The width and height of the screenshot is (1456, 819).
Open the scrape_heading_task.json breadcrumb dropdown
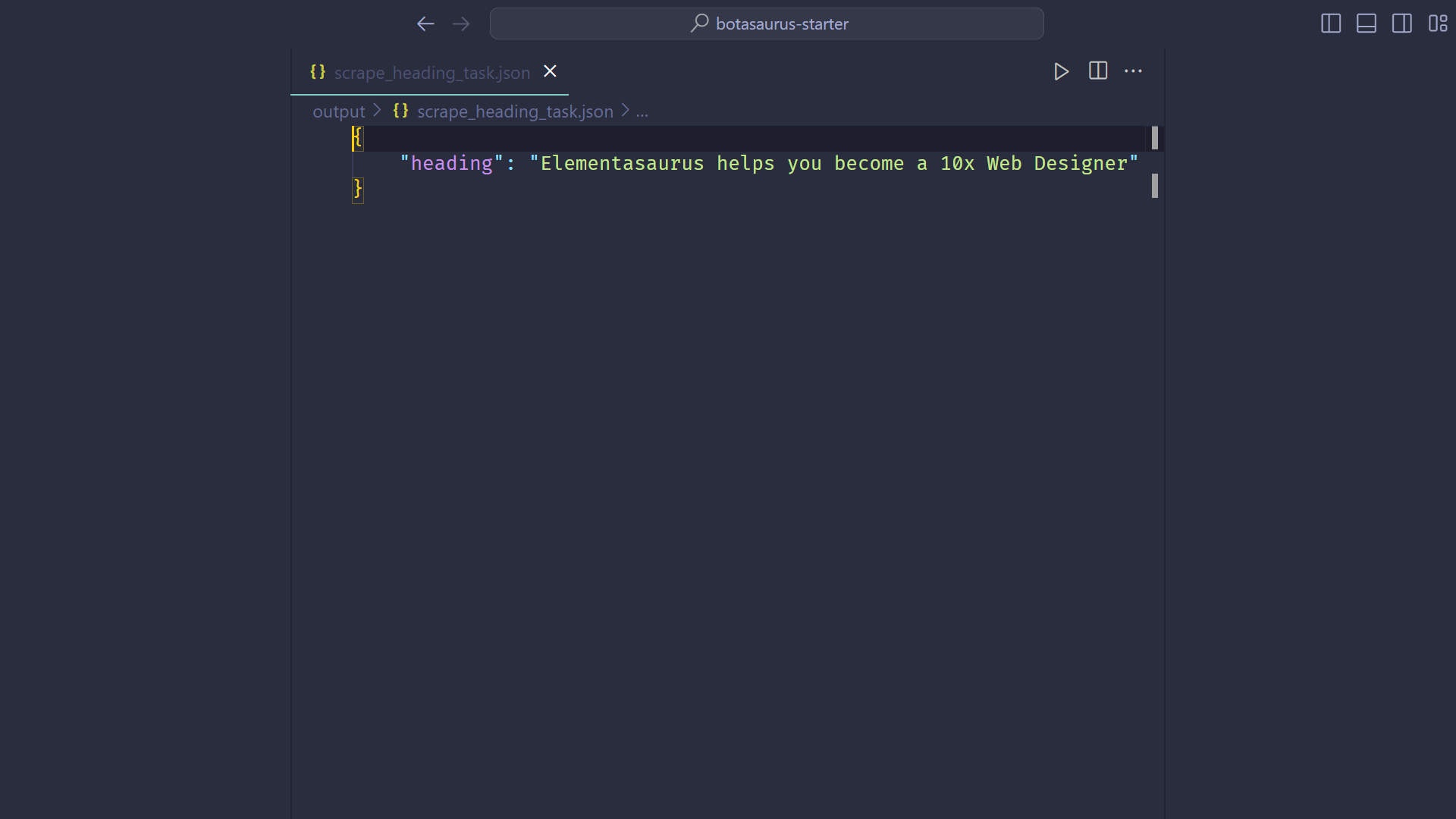(x=516, y=111)
